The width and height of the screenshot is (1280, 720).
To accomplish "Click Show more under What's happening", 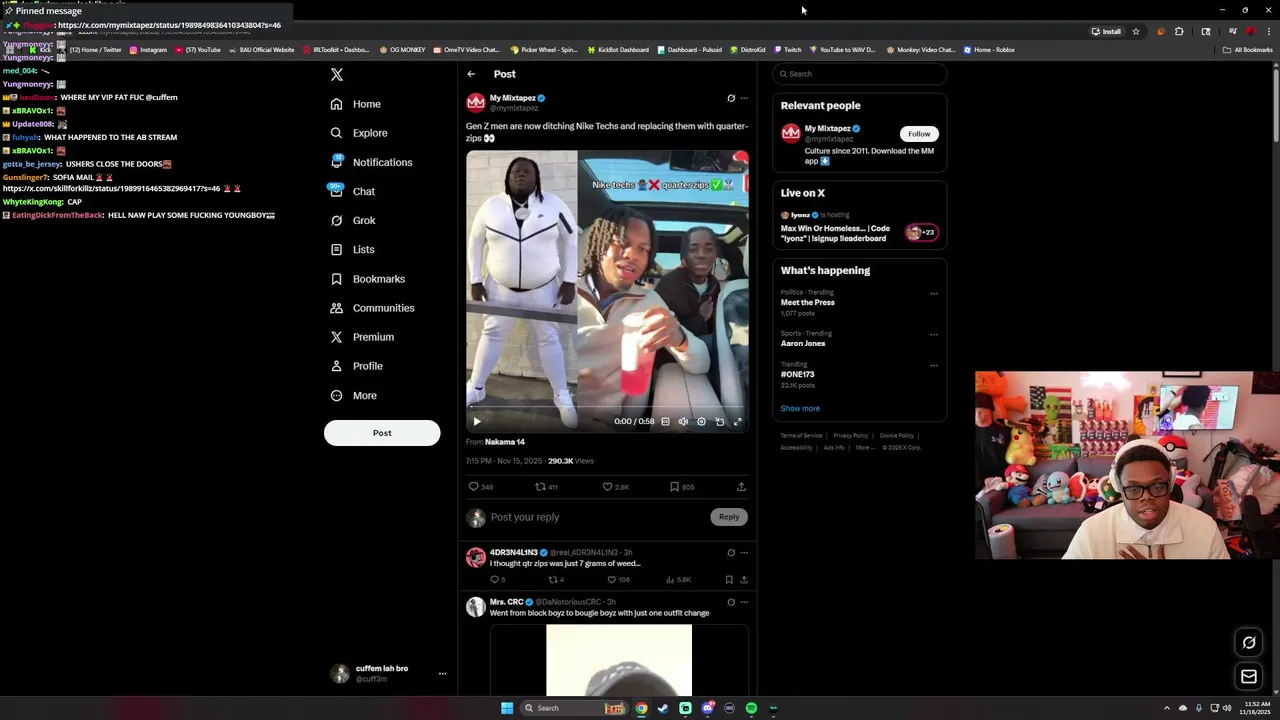I will click(x=800, y=409).
